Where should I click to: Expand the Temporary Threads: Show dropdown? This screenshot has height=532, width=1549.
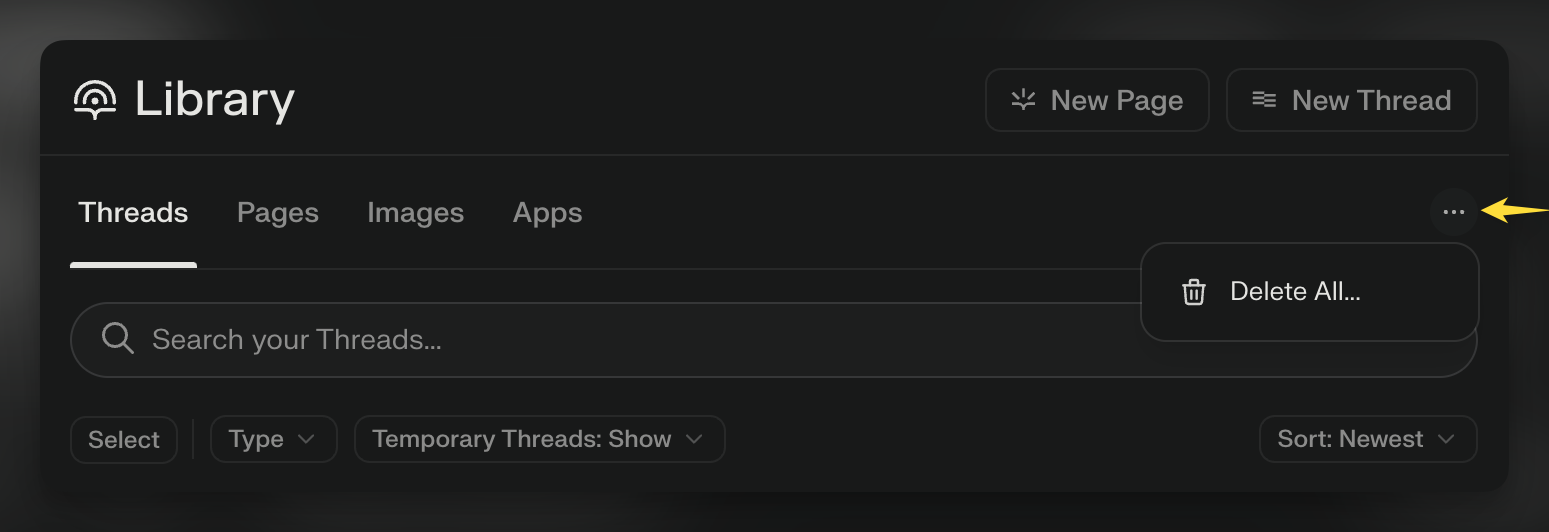click(x=540, y=440)
